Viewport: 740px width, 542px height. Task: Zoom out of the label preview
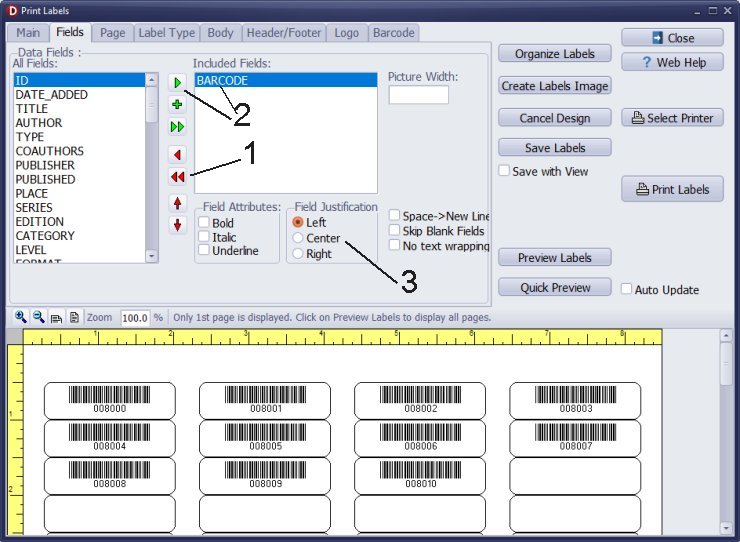click(38, 317)
